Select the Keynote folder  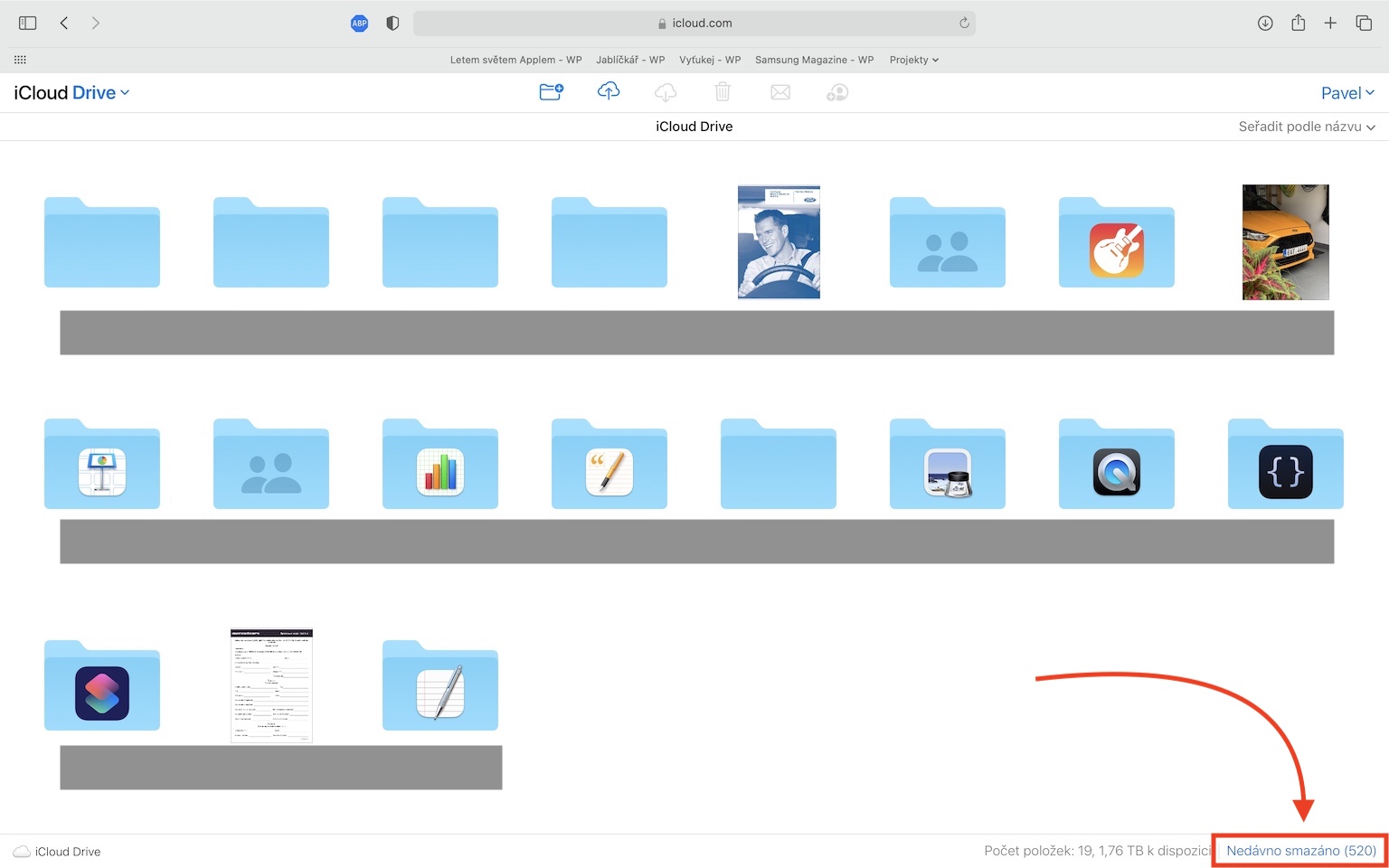coord(102,464)
